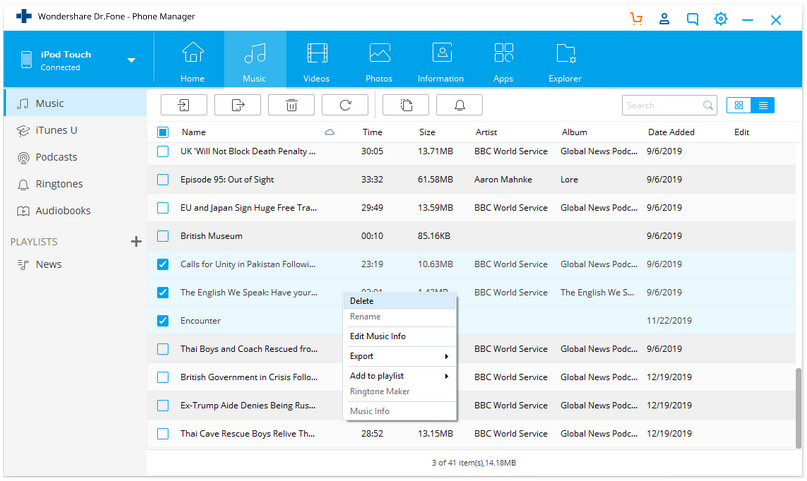Check the Episode 95: Out of Sight row
The width and height of the screenshot is (807, 481).
coord(163,180)
